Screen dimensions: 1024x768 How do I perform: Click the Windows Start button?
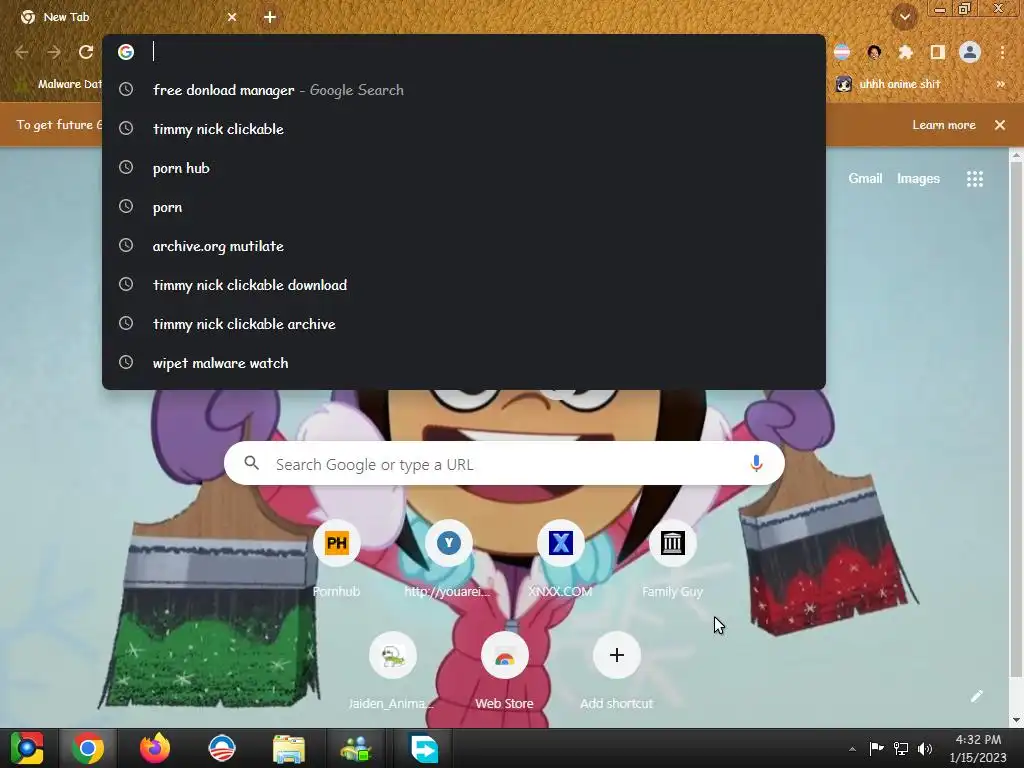click(x=26, y=748)
